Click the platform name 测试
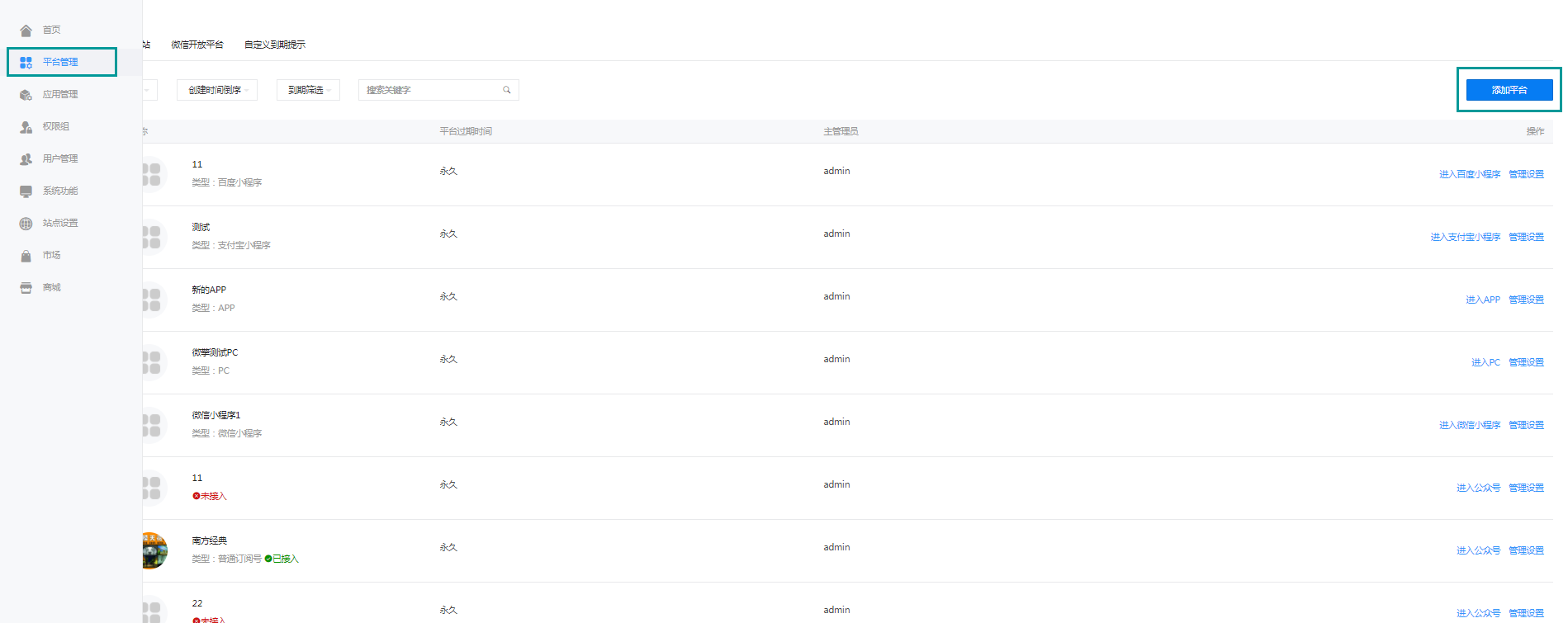 pyautogui.click(x=201, y=227)
